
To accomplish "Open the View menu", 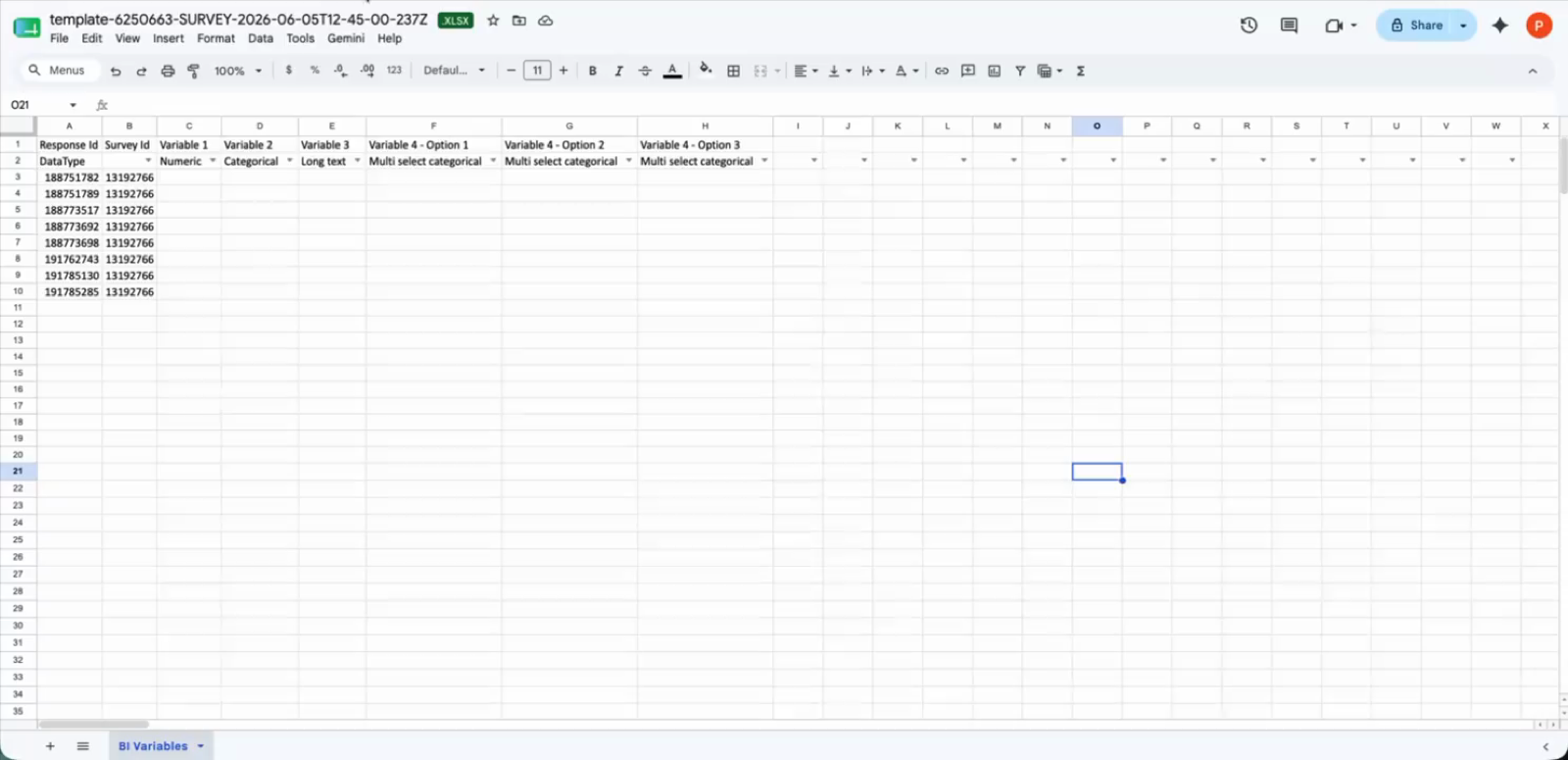I will tap(127, 38).
